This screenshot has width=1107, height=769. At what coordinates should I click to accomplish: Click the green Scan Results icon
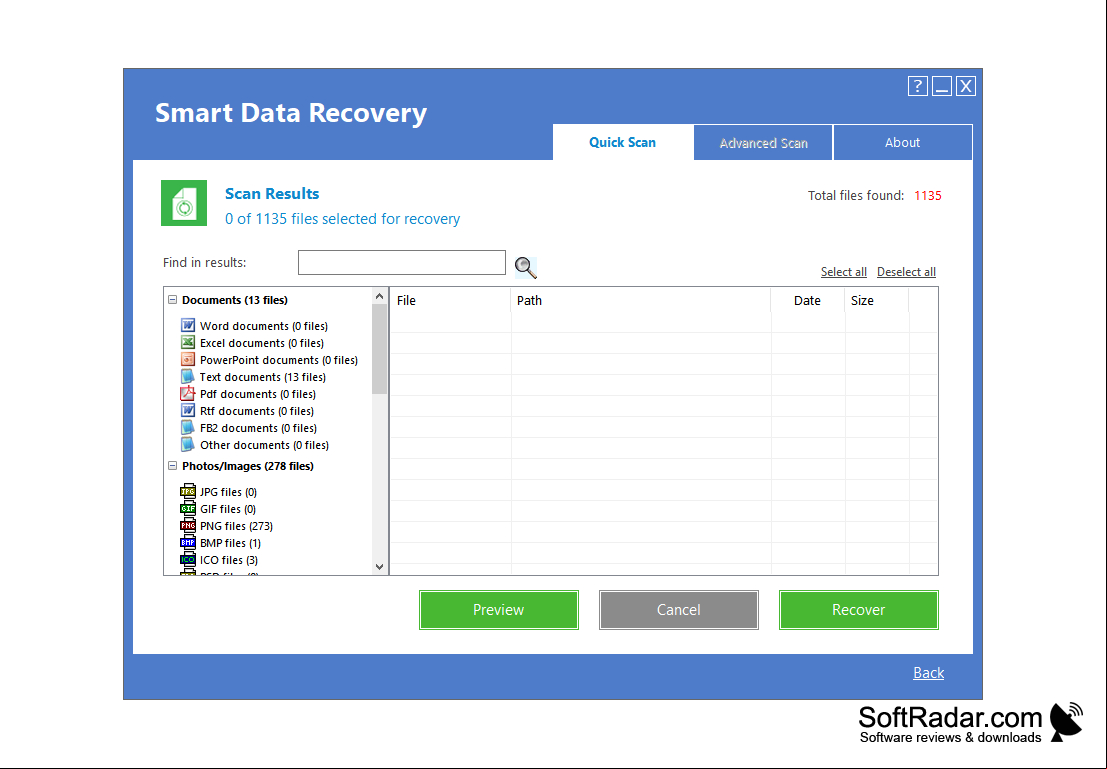184,203
